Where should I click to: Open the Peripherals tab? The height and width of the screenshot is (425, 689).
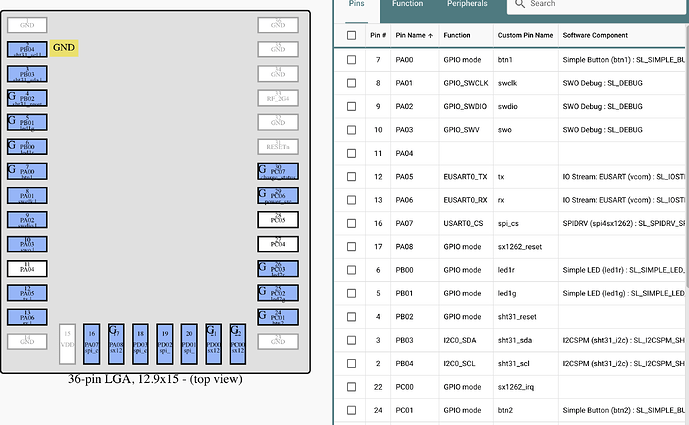tap(467, 4)
